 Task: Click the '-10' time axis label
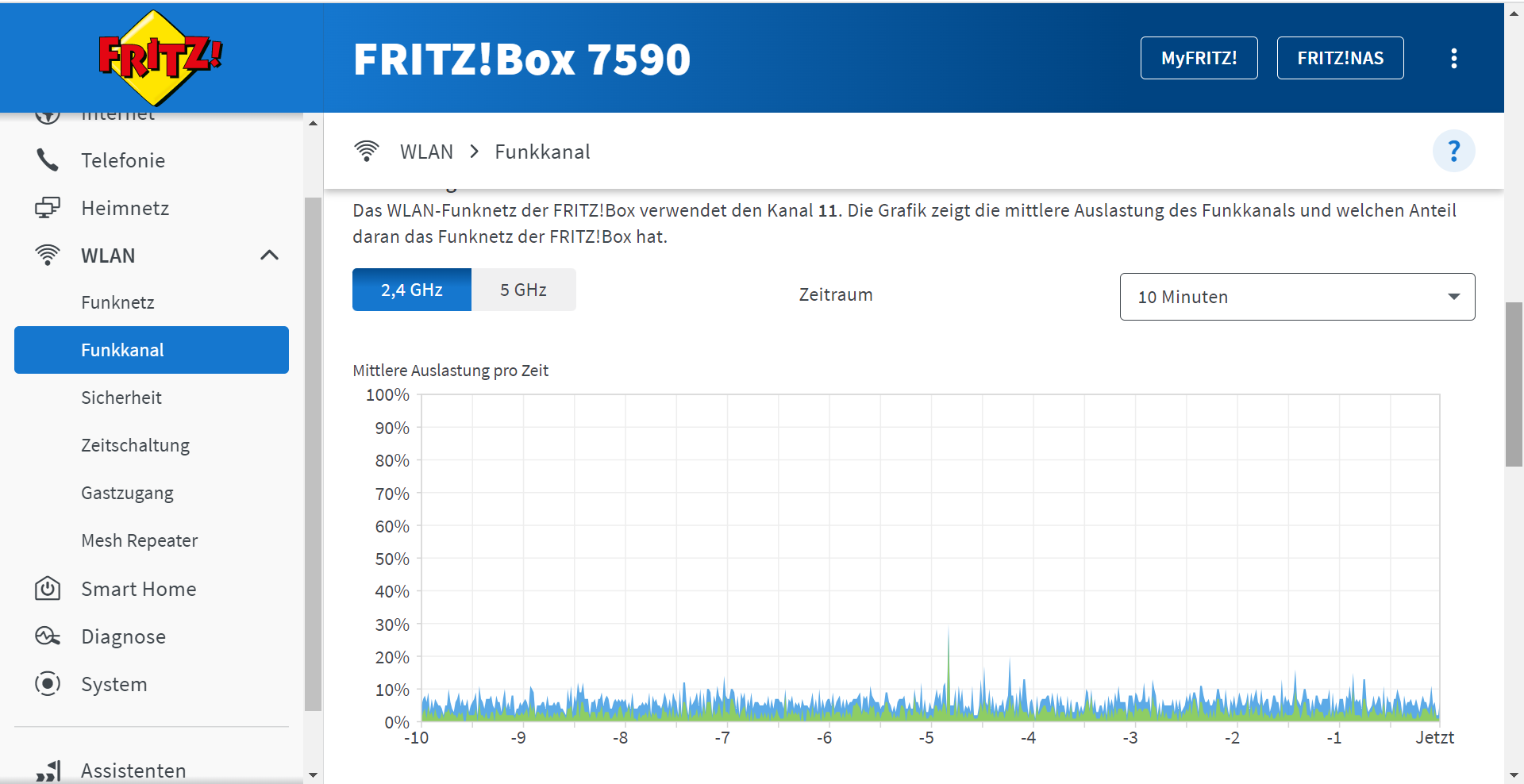(x=416, y=738)
